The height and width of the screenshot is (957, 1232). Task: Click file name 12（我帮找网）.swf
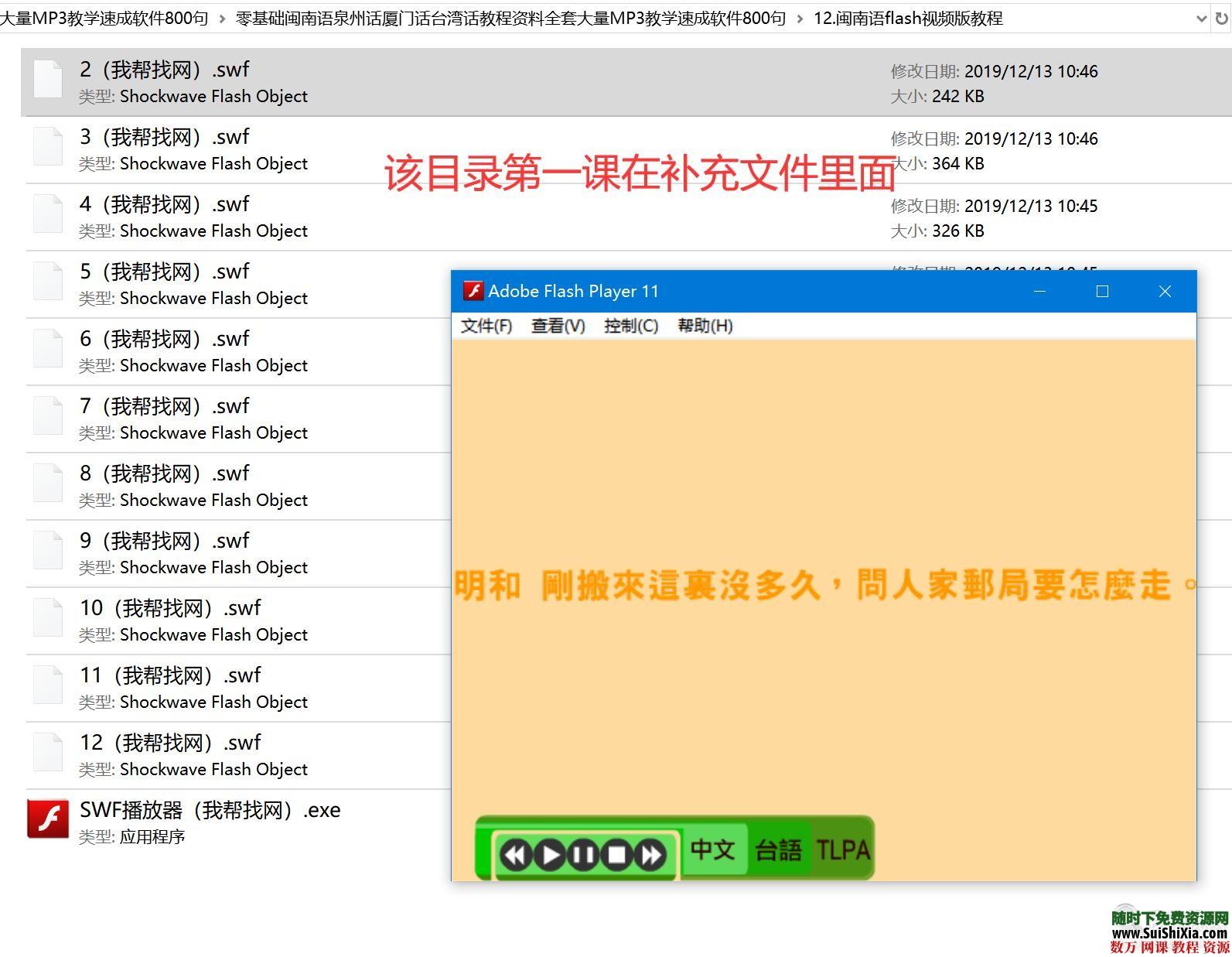171,743
